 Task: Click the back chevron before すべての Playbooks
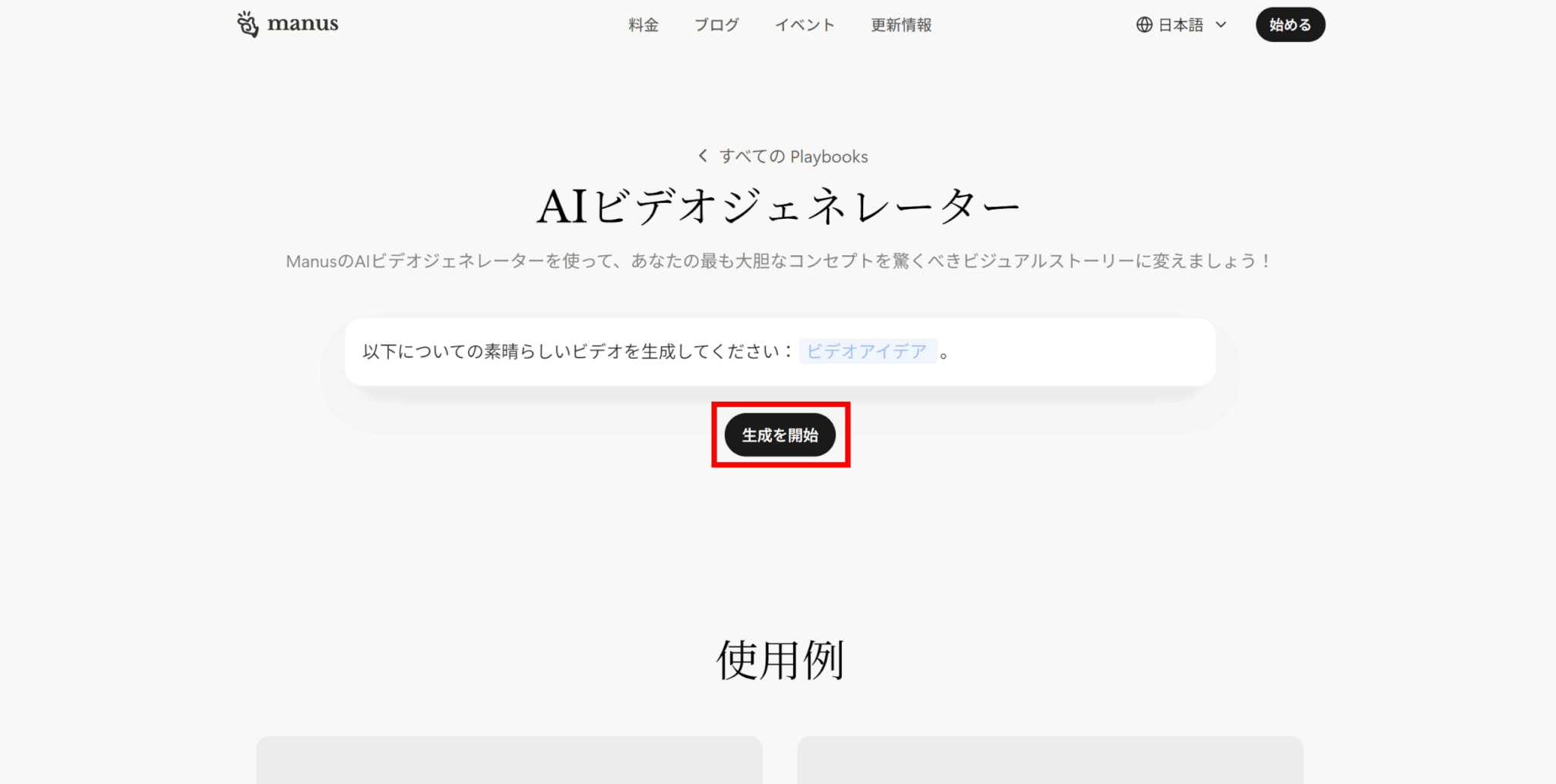tap(703, 156)
